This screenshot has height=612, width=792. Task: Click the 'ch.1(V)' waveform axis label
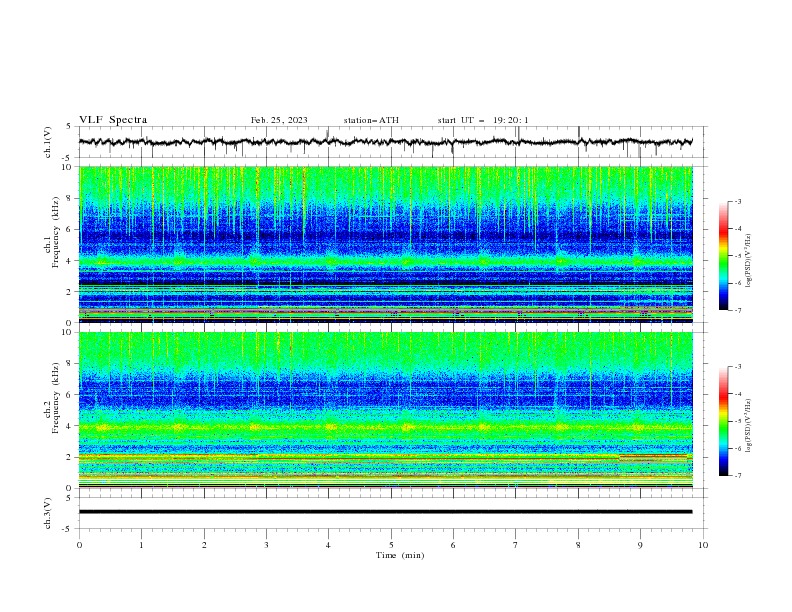click(48, 142)
